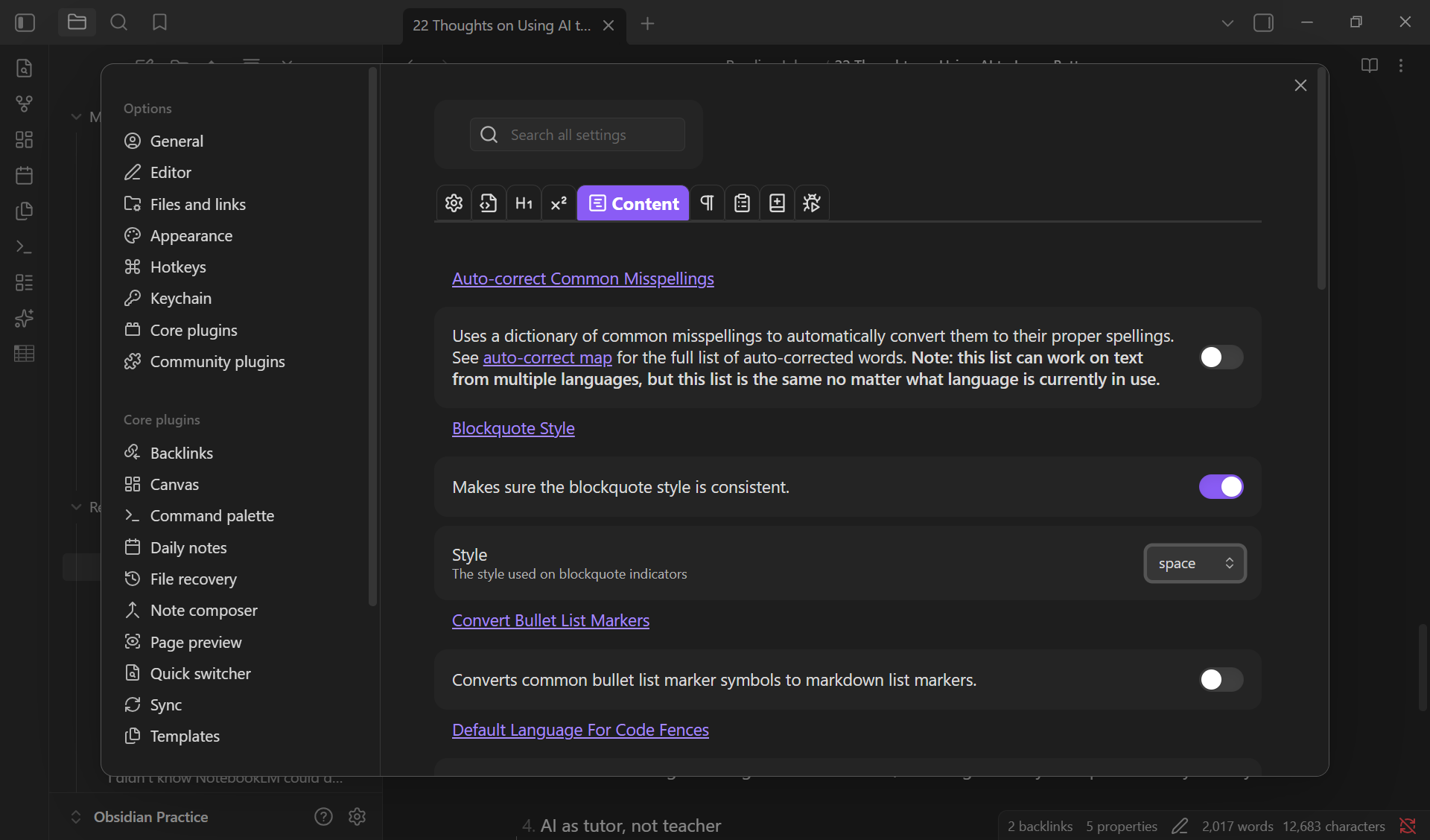This screenshot has height=840, width=1430.
Task: Open graph view from the ribbon
Action: (x=24, y=104)
